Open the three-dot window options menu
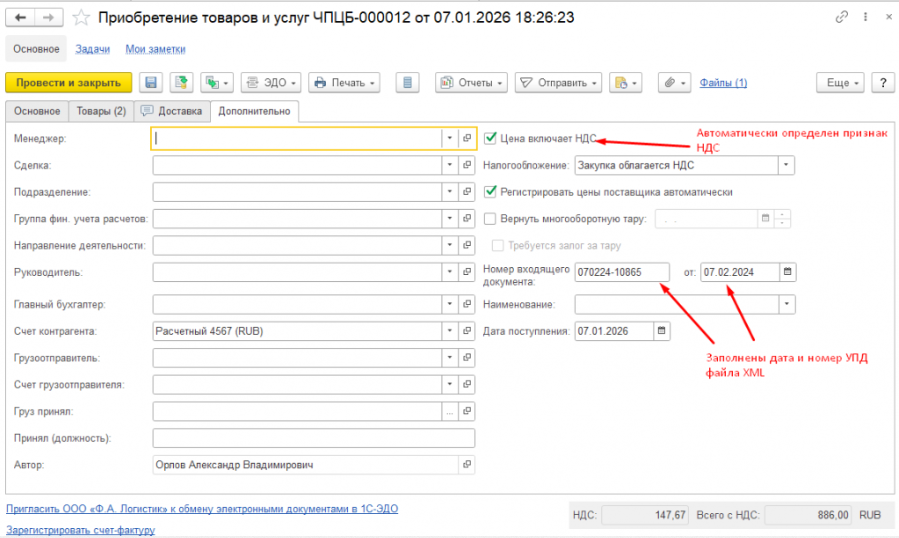The image size is (899, 538). click(x=865, y=17)
